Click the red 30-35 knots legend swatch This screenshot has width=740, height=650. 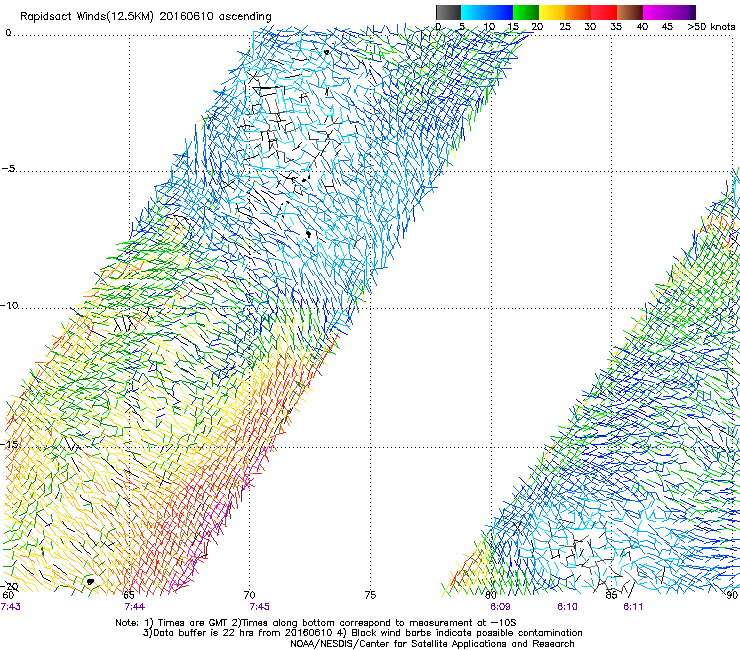pos(604,12)
